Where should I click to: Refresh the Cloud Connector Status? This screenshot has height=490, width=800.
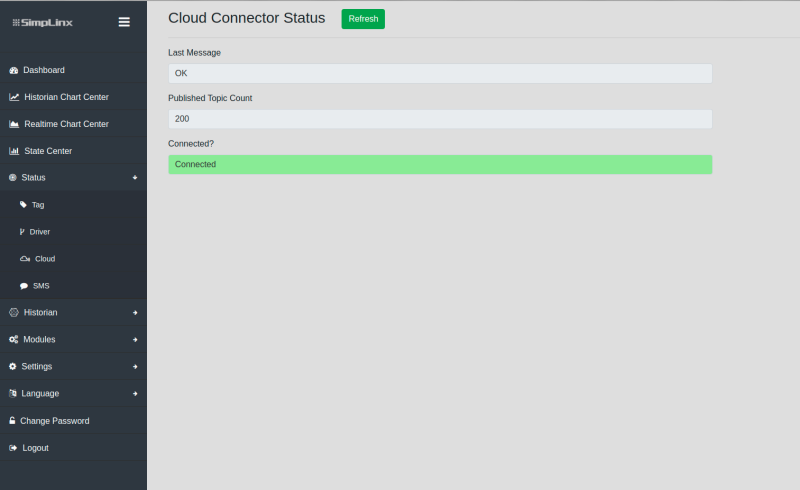click(363, 19)
